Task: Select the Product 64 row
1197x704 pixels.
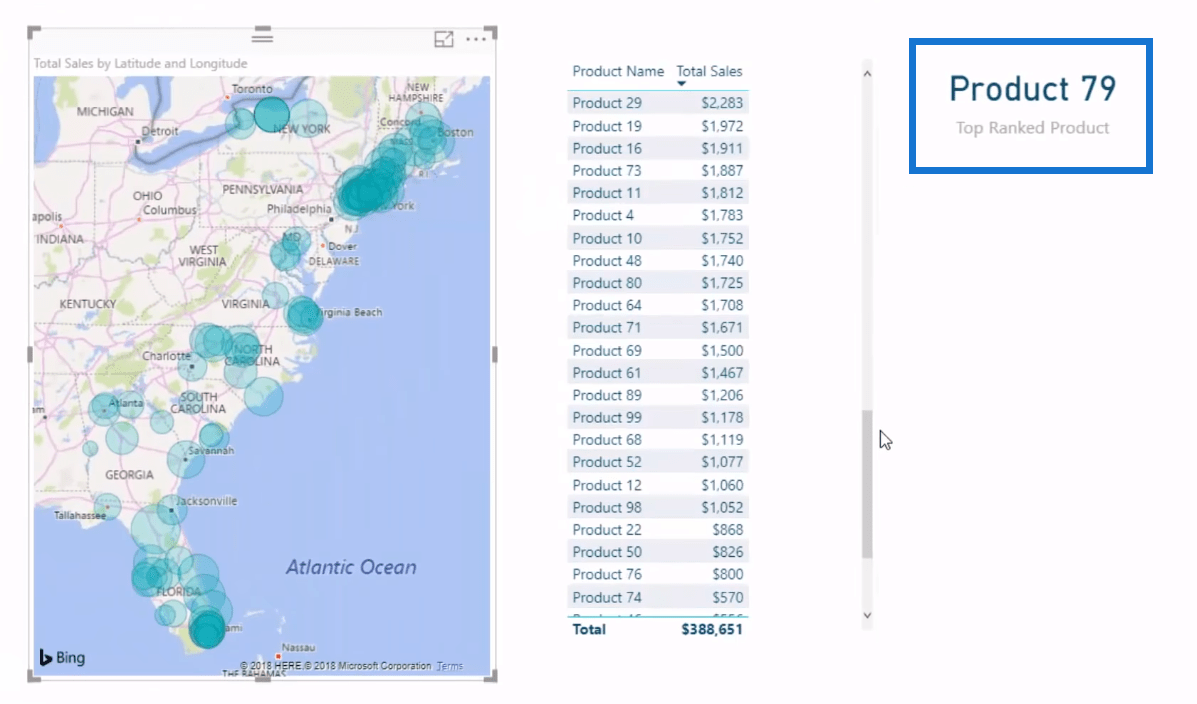Action: coord(657,305)
